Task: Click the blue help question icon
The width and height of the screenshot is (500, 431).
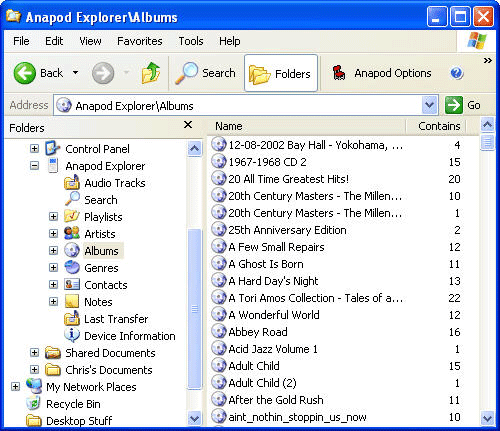Action: 456,73
